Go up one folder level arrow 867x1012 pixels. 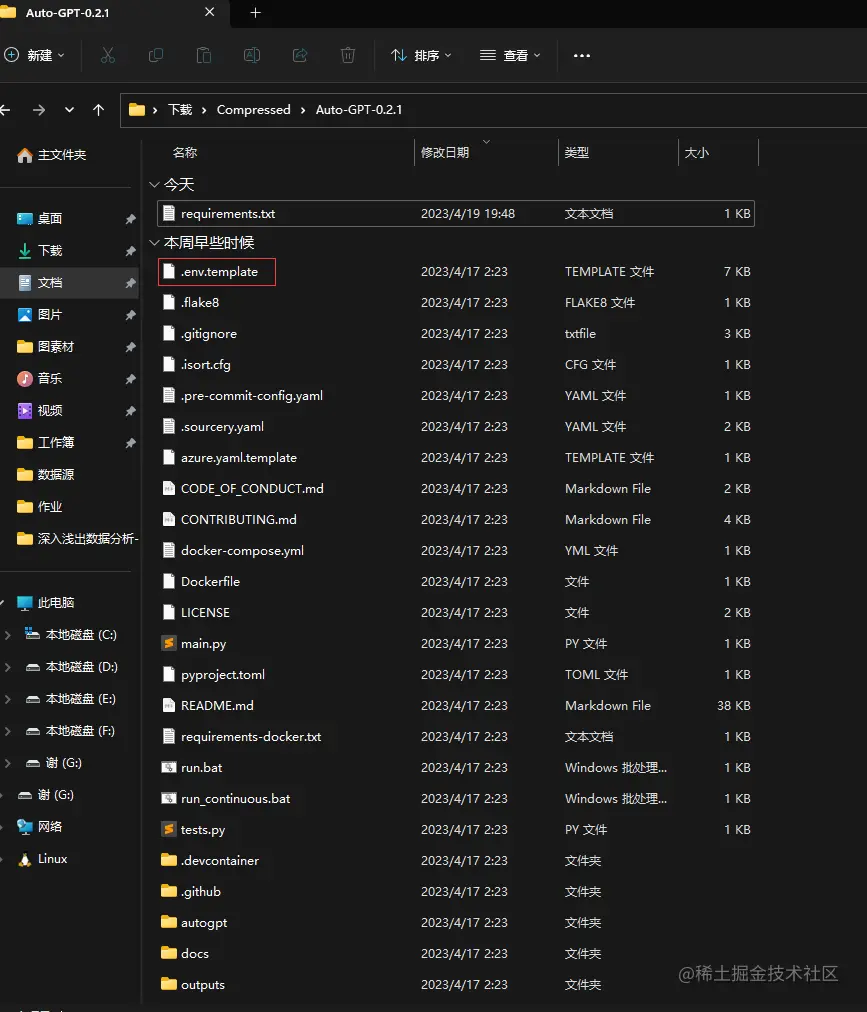point(98,110)
